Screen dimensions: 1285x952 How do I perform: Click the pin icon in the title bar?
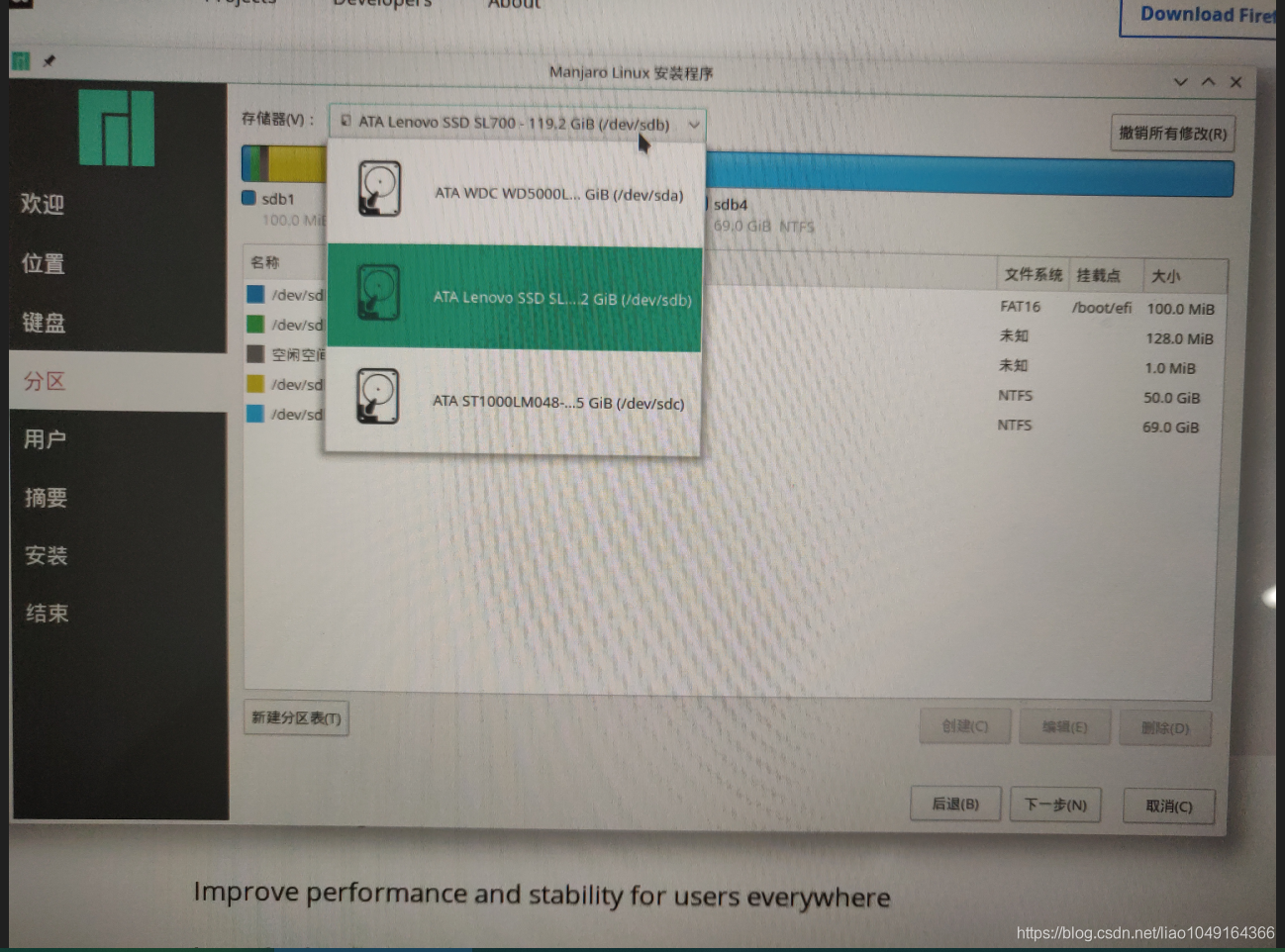49,61
